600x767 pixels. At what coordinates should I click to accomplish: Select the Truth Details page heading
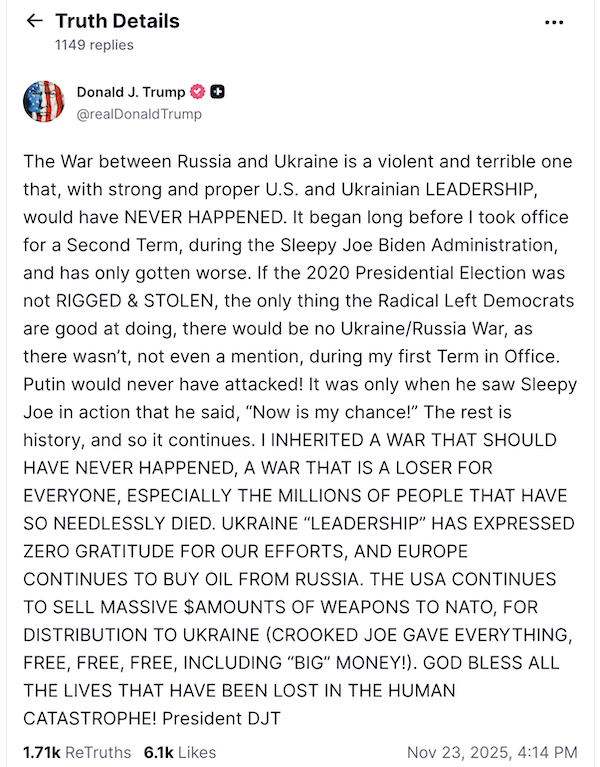click(116, 21)
